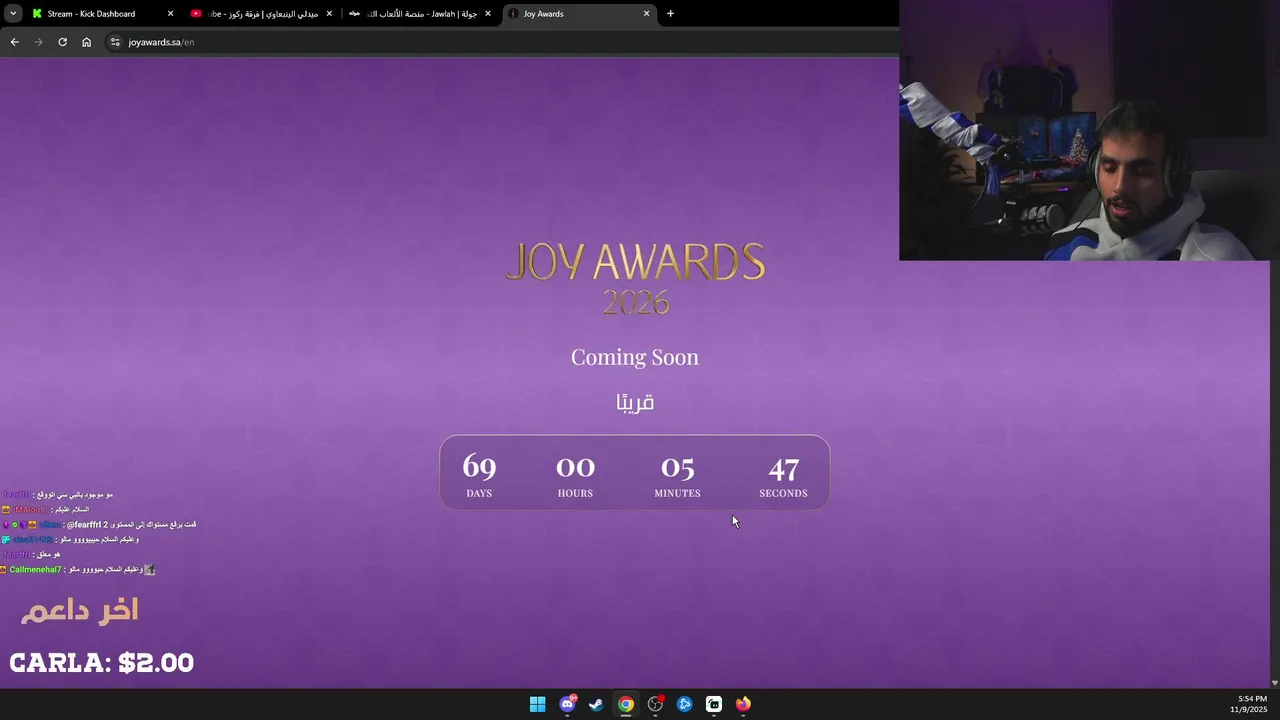The width and height of the screenshot is (1280, 720).
Task: Reload the current page
Action: 62,42
